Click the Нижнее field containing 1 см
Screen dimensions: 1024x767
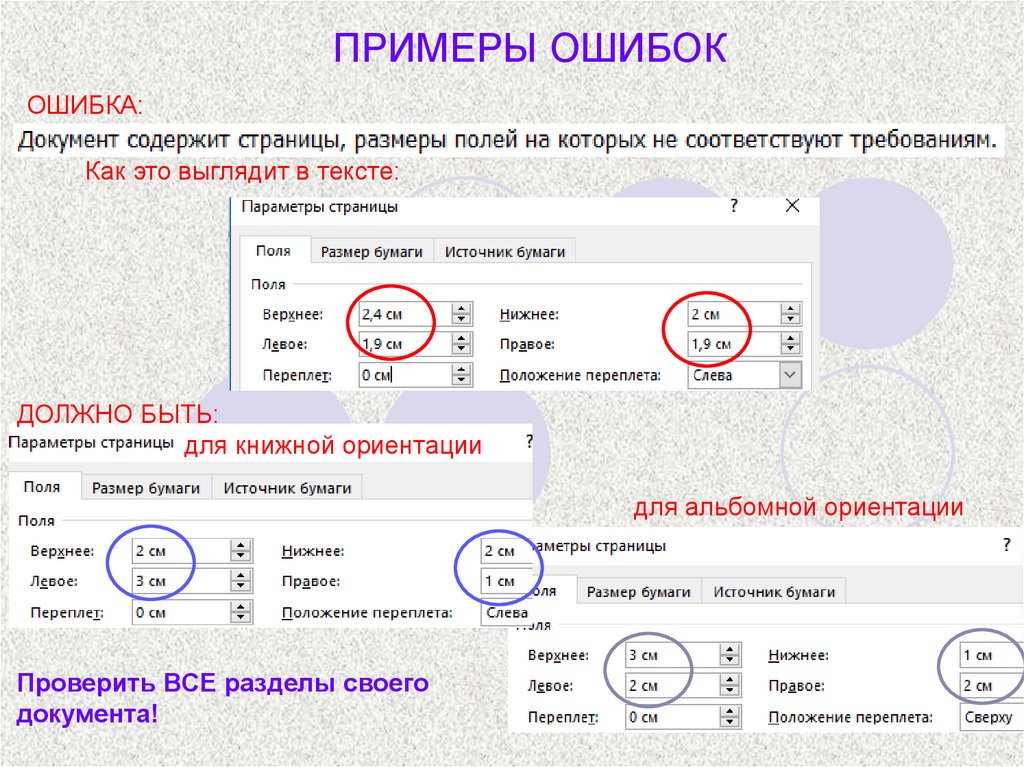pos(984,656)
